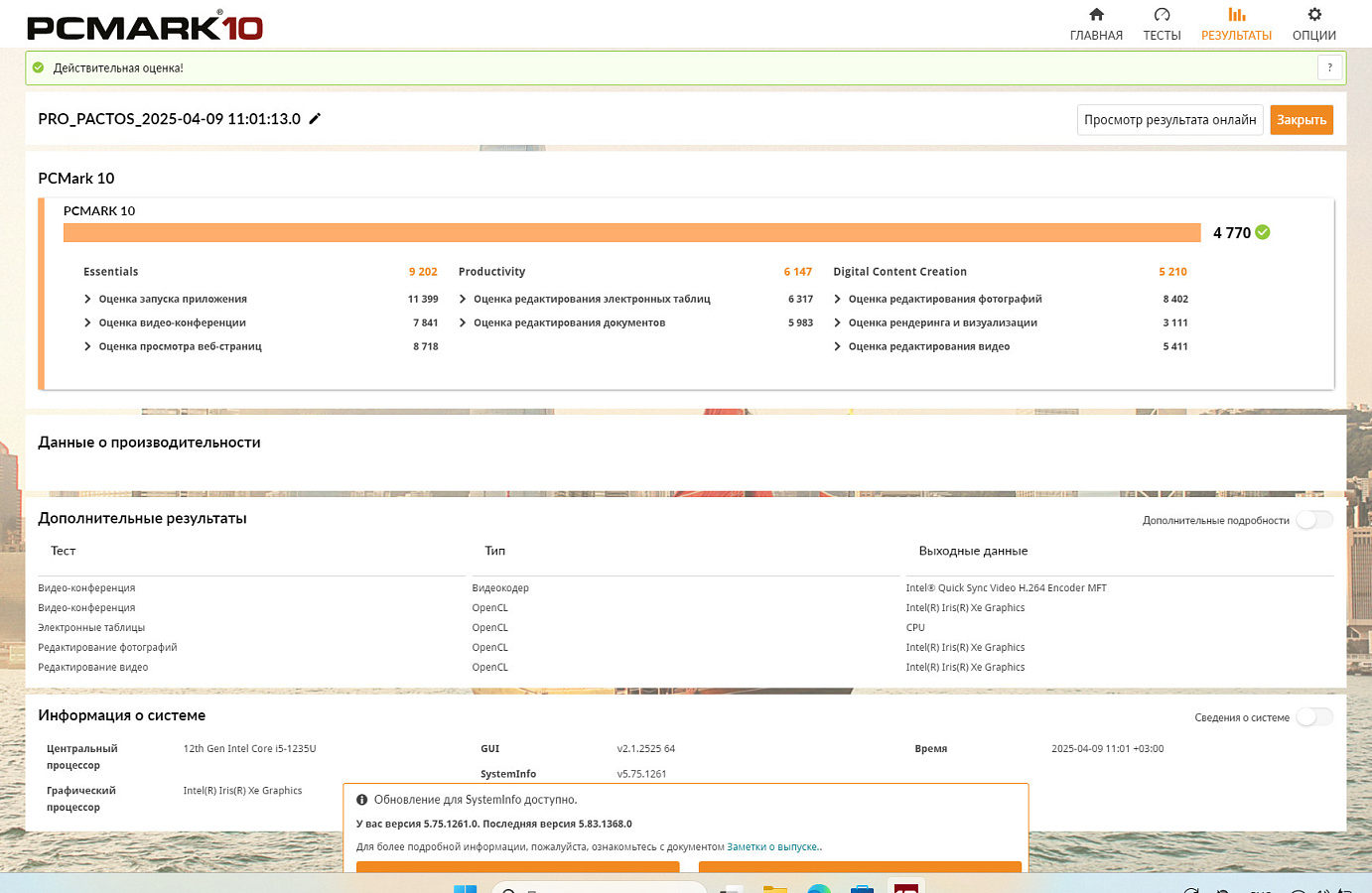Click the CPU output value
Screen dimensions: 1372x893
tap(915, 628)
